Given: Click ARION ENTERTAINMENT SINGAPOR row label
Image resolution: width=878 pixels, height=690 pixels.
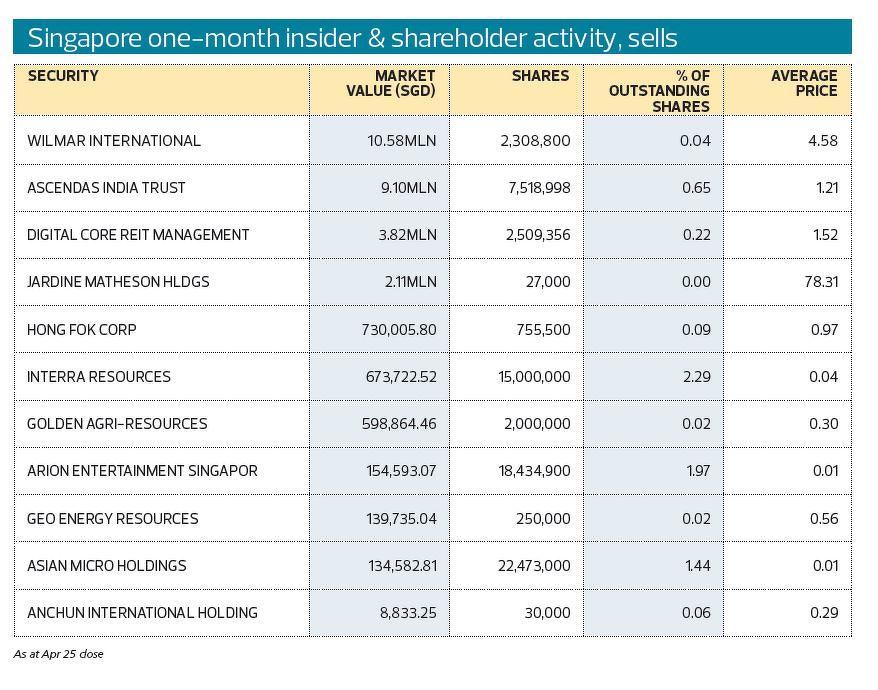Looking at the screenshot, I should (142, 471).
